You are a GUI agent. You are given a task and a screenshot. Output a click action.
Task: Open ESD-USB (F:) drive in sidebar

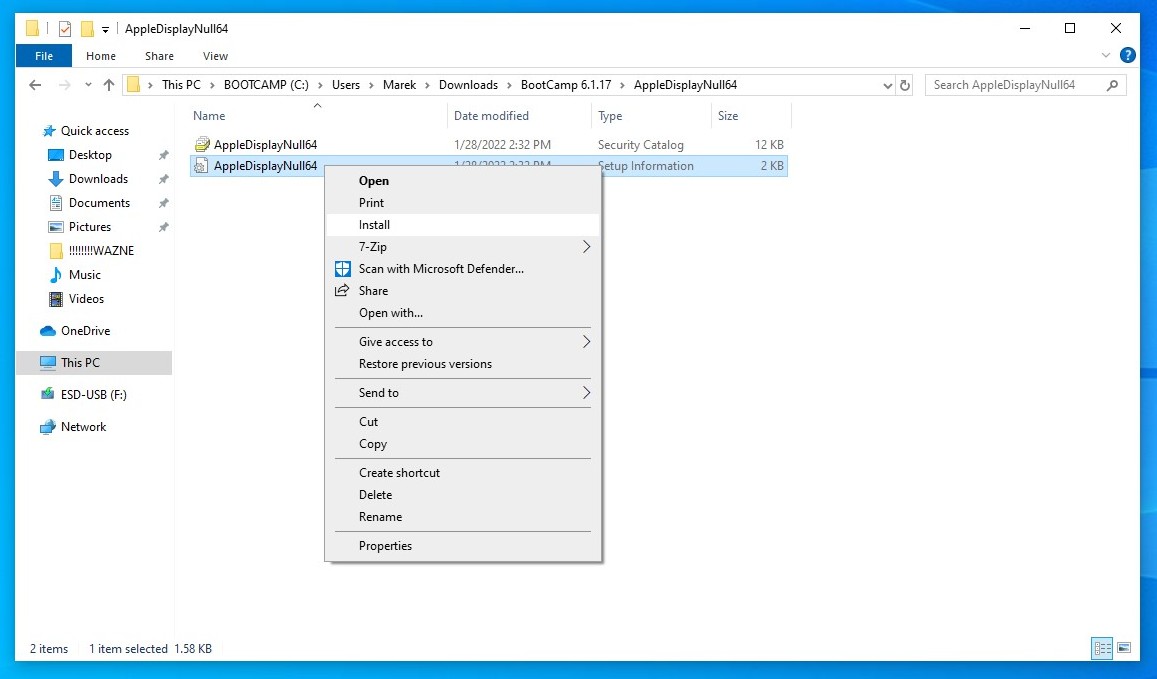(x=94, y=395)
